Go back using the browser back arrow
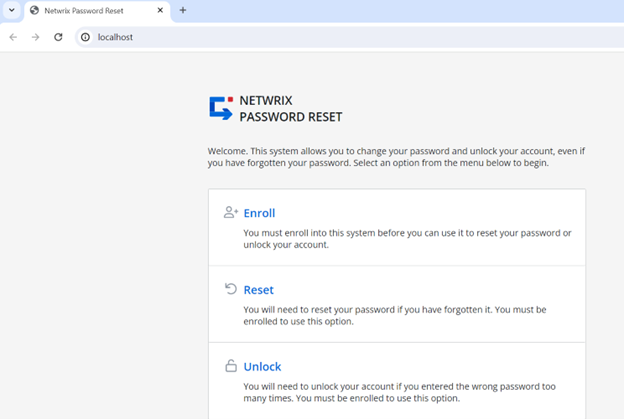This screenshot has height=419, width=624. click(x=13, y=37)
